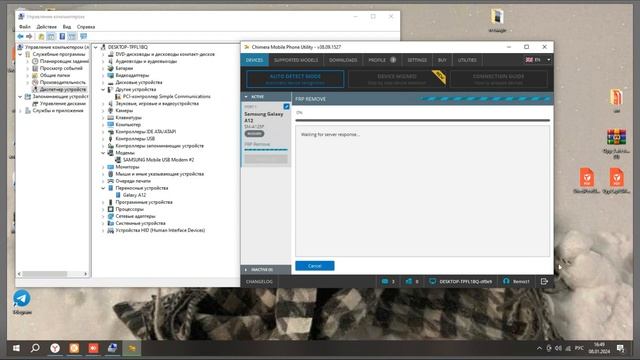640x360 pixels.
Task: Click the credits icon in Chimera status bar
Action: coord(385,281)
